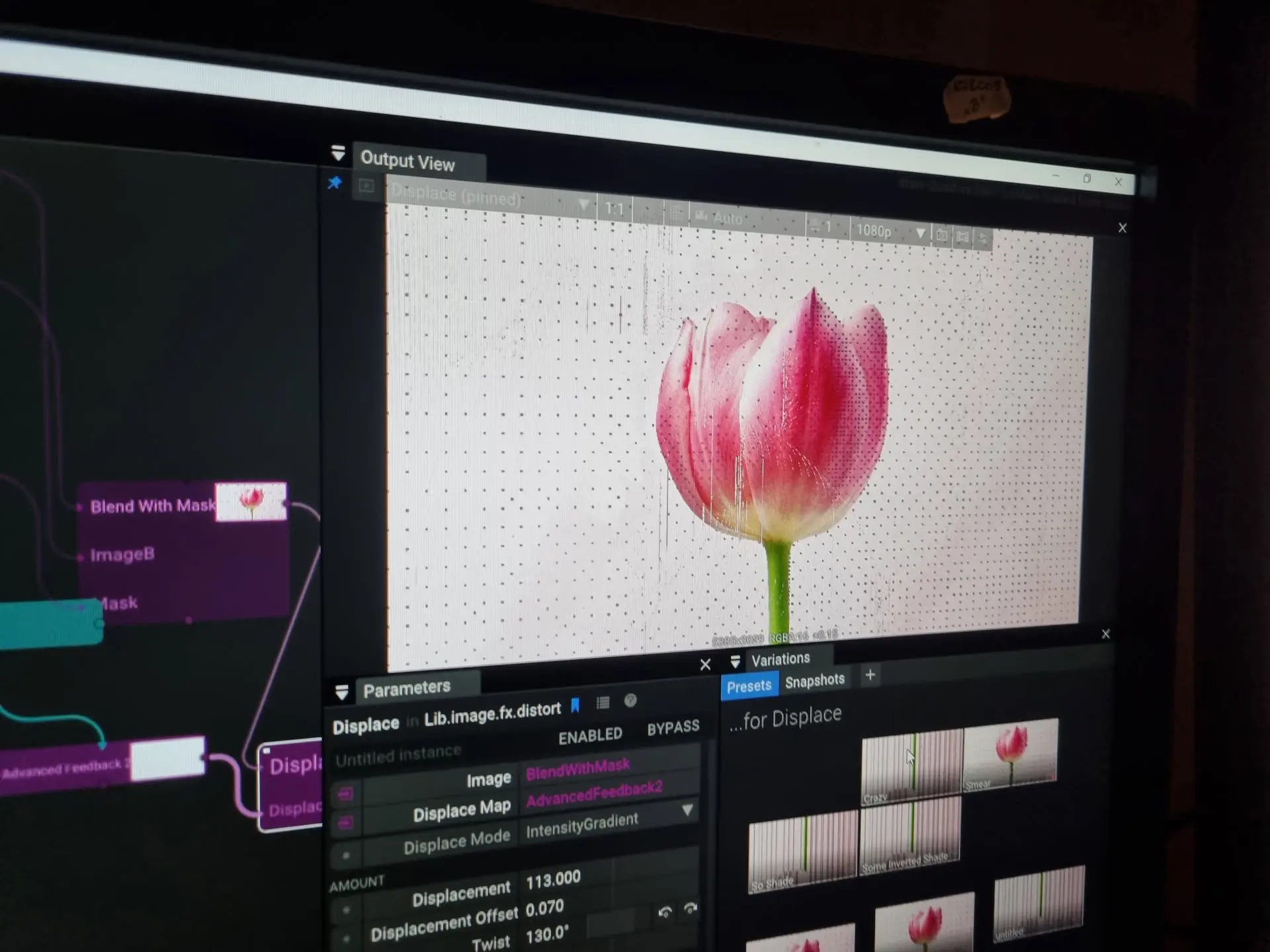
Task: Collapse the Parameters panel with its chevron
Action: (342, 691)
